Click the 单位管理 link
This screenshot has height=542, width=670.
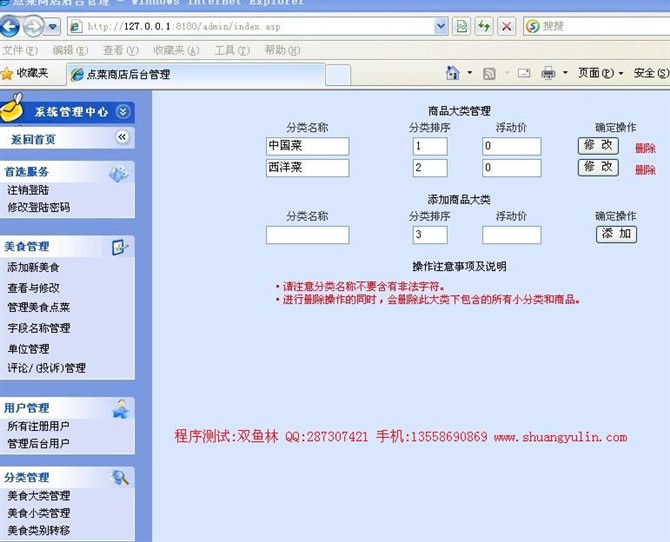(28, 349)
